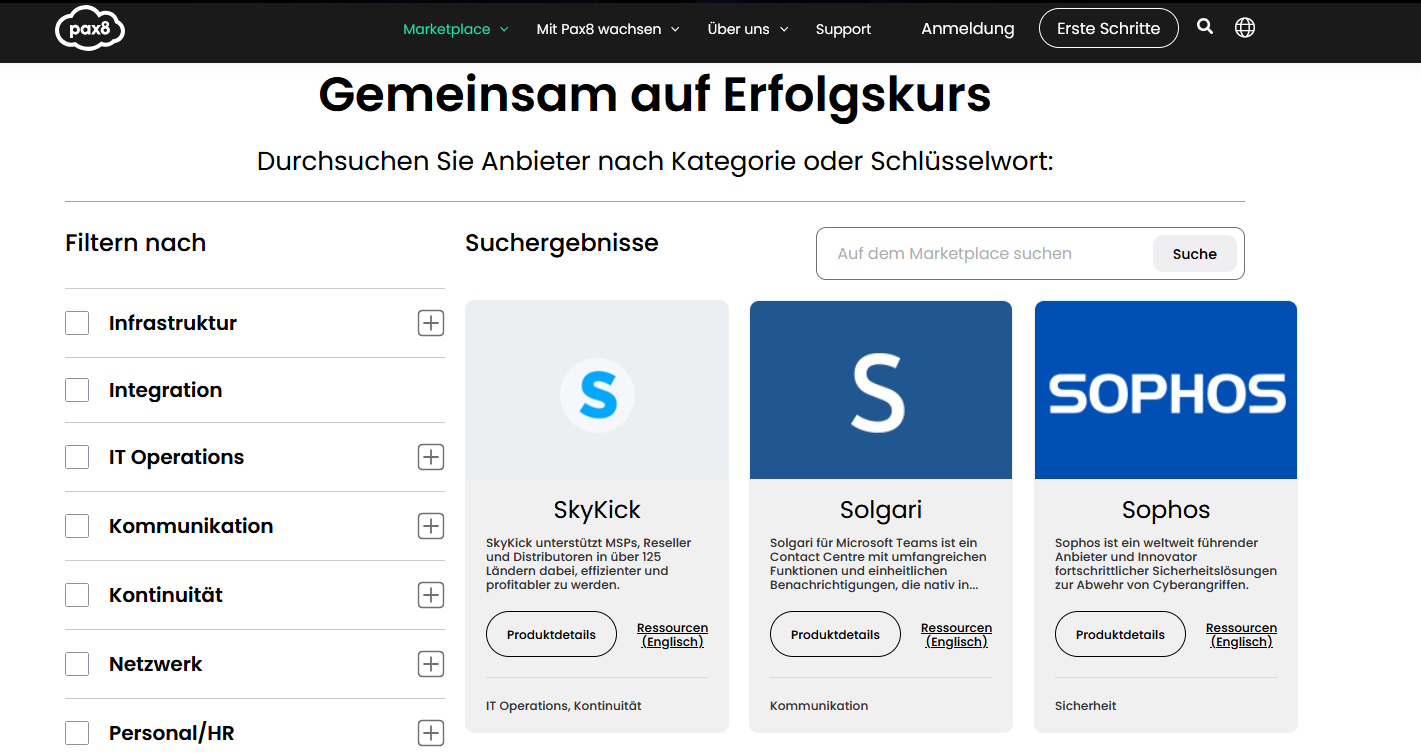1421x753 pixels.
Task: Select the Kontinuität filter checkbox
Action: [x=77, y=595]
